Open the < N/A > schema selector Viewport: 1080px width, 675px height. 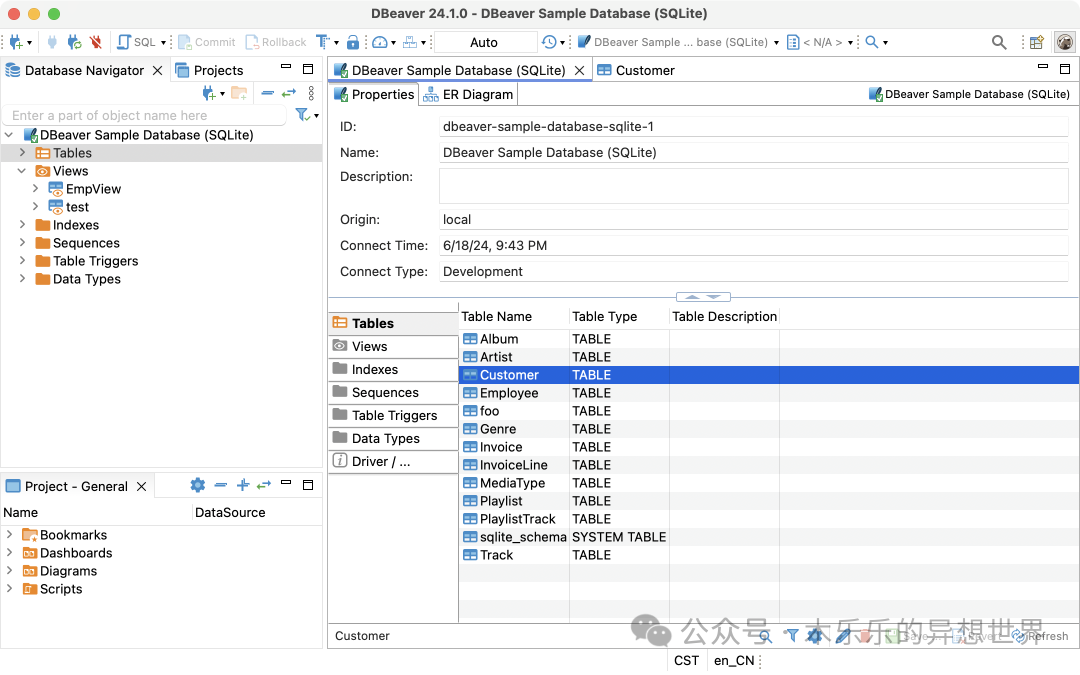pos(820,42)
